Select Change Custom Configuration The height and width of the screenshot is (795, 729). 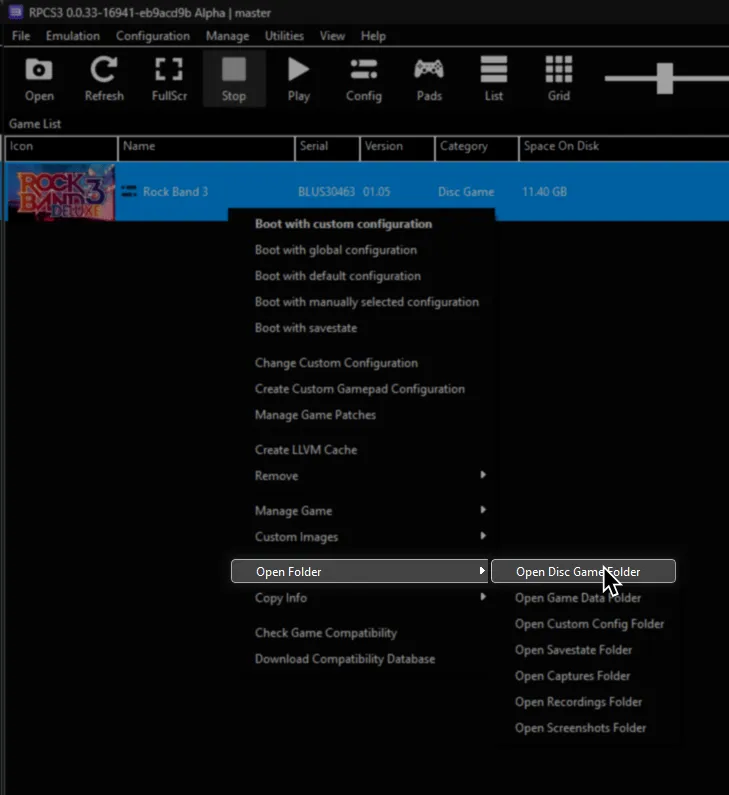(x=362, y=363)
